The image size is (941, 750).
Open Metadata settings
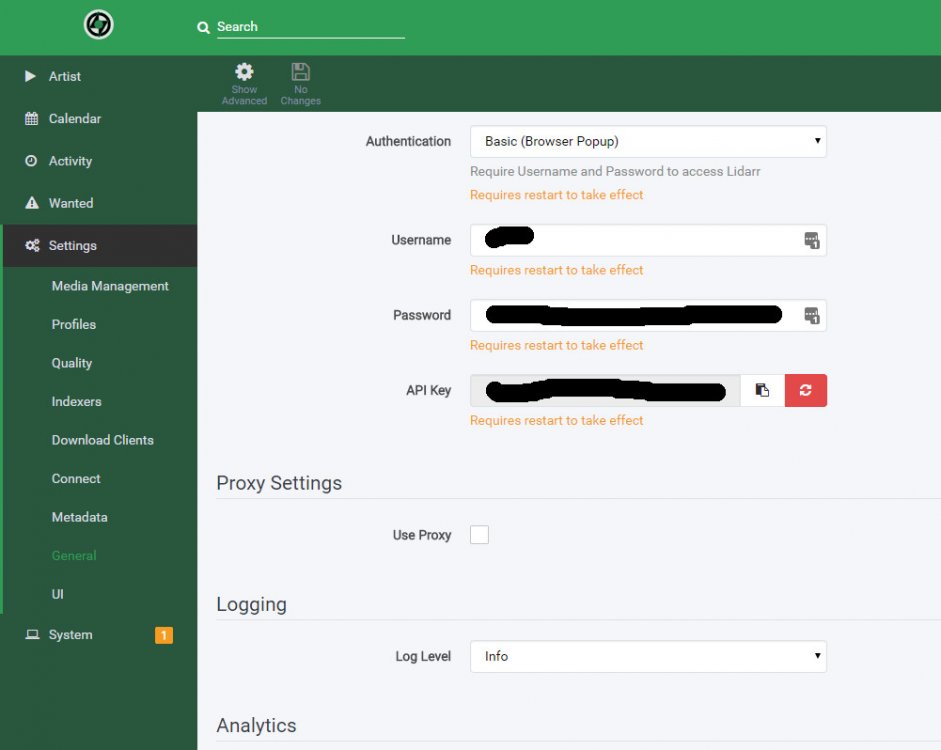[79, 517]
